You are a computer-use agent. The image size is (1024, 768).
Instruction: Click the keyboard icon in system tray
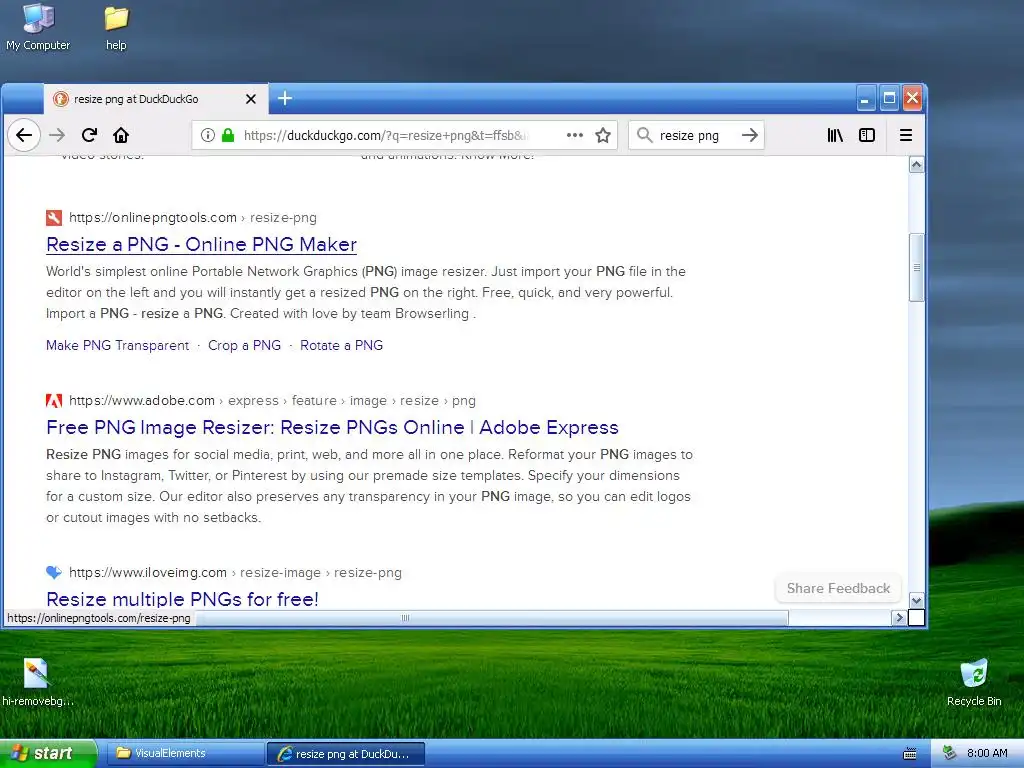(910, 754)
